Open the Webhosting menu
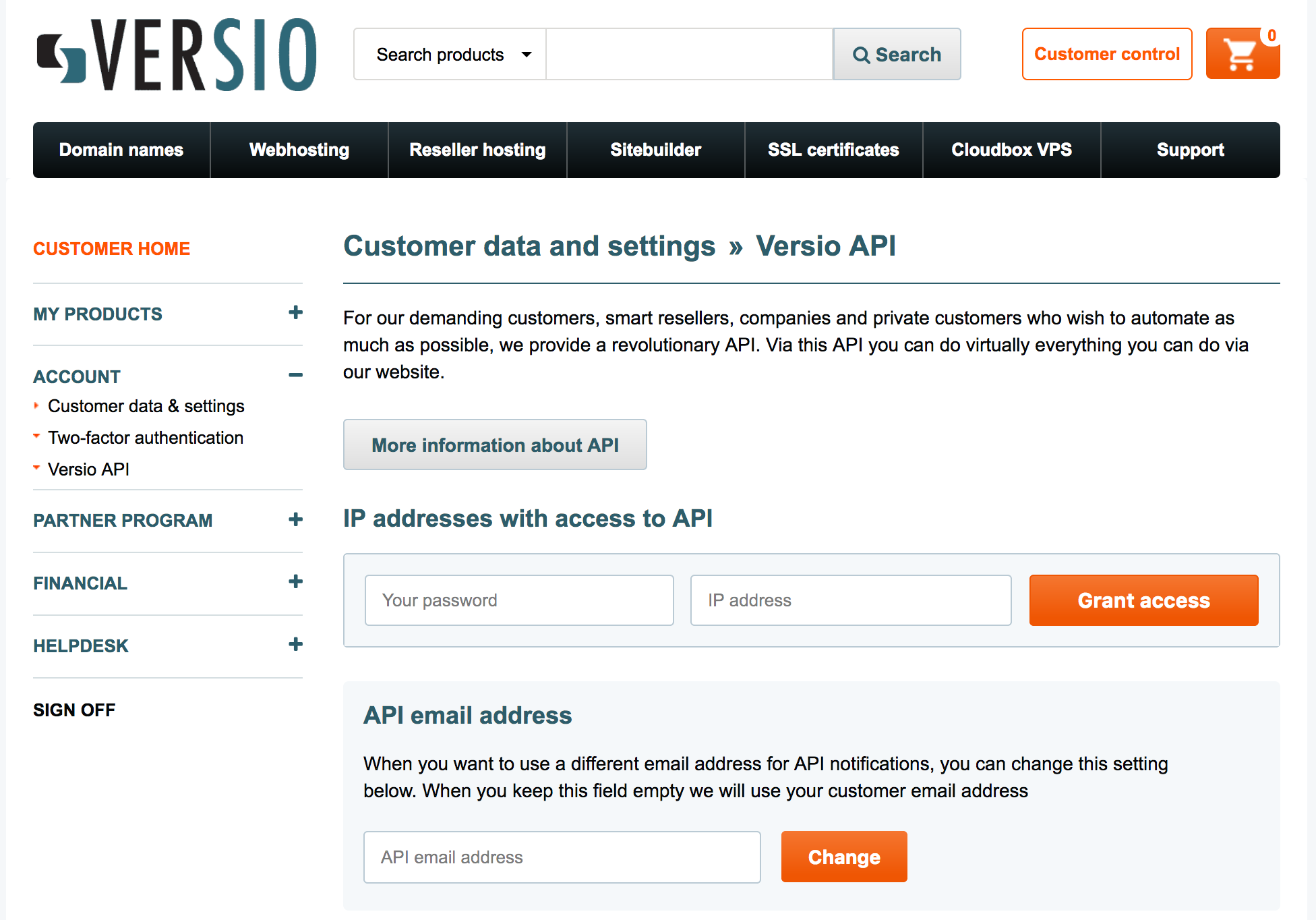Viewport: 1316px width, 920px height. click(x=299, y=150)
